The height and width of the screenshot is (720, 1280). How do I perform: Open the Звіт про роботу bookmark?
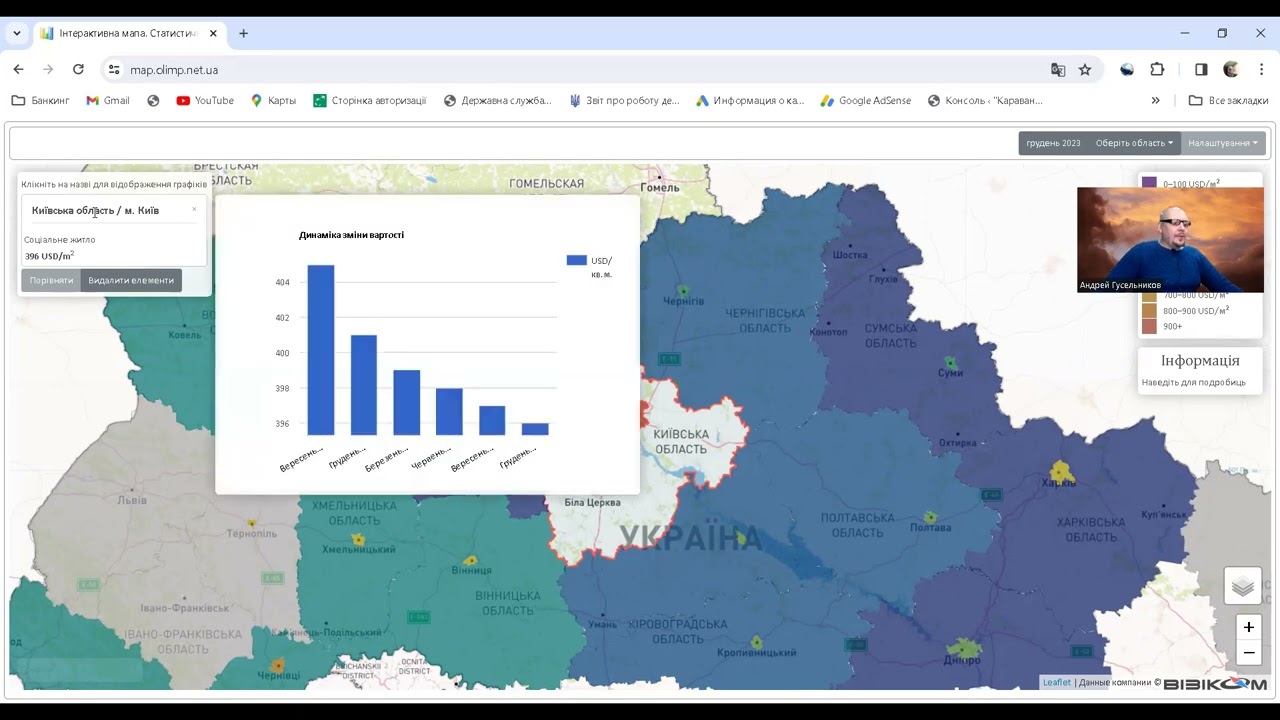(x=624, y=100)
